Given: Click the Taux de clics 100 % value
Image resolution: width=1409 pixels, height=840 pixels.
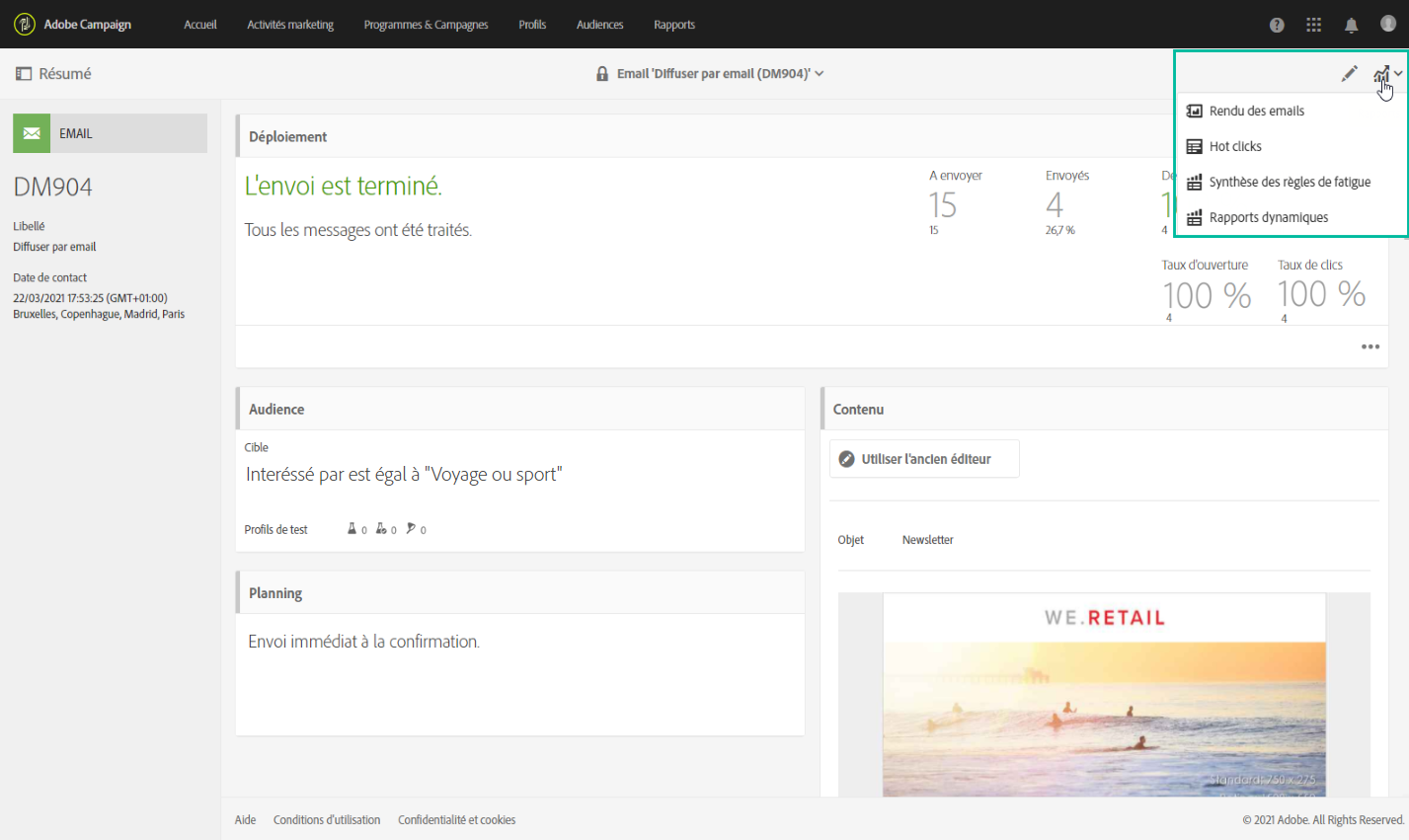Looking at the screenshot, I should (x=1321, y=294).
